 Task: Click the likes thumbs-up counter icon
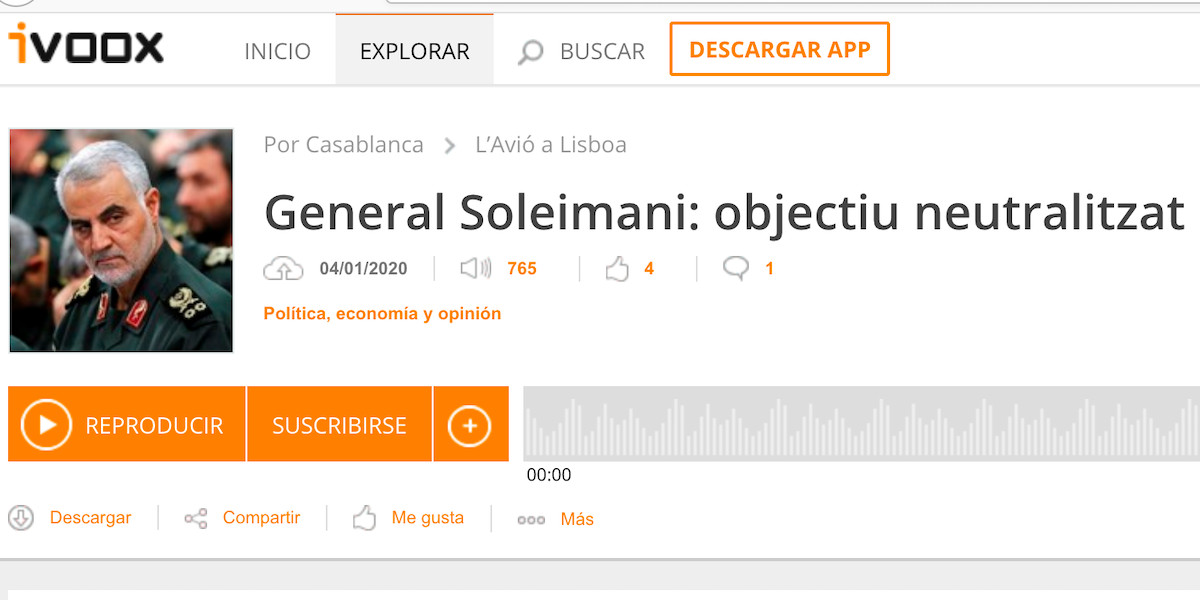[x=617, y=268]
